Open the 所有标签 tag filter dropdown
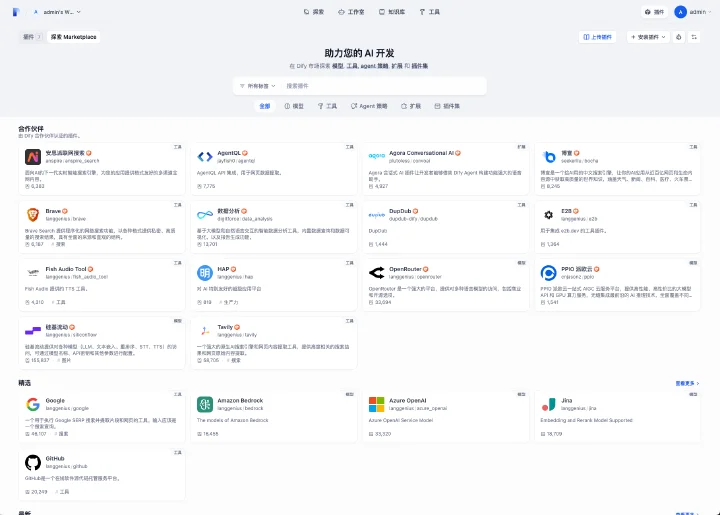 click(x=258, y=86)
